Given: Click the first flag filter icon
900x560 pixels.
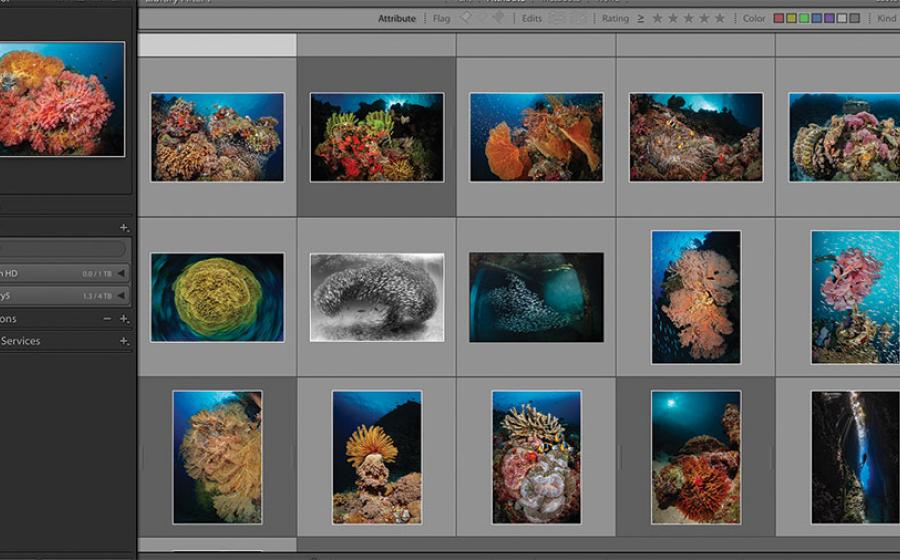Looking at the screenshot, I should [x=466, y=18].
